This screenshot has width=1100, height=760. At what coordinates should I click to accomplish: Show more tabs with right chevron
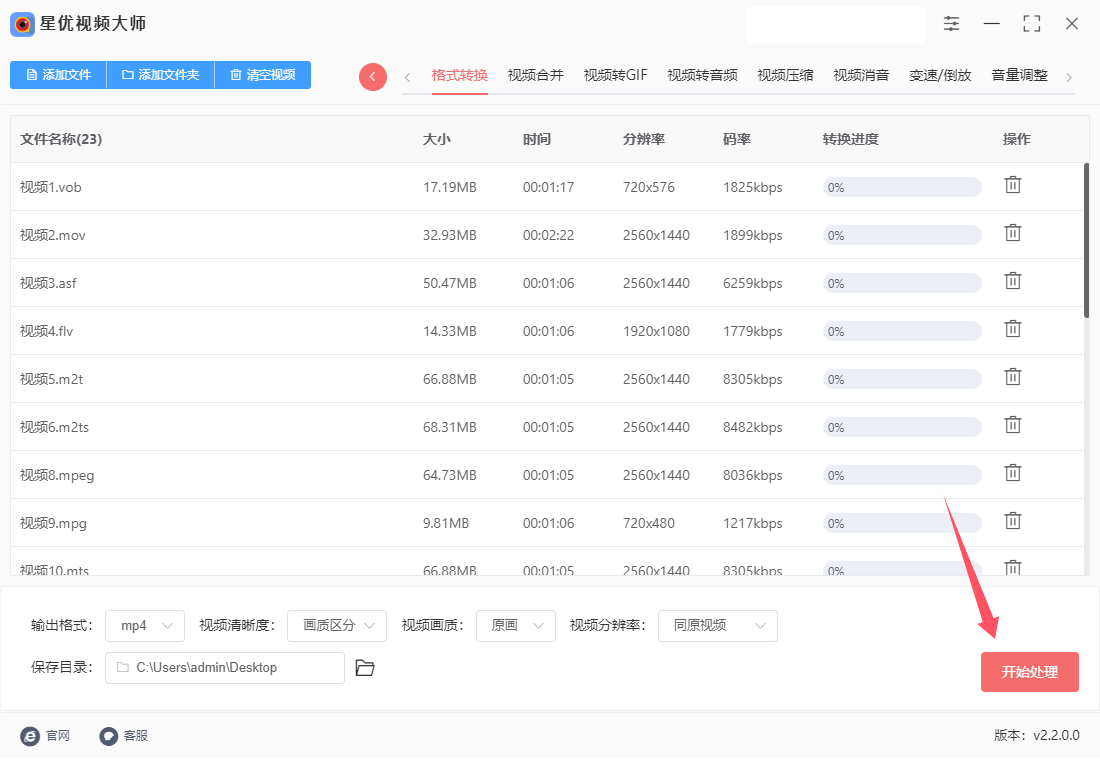(x=1068, y=77)
